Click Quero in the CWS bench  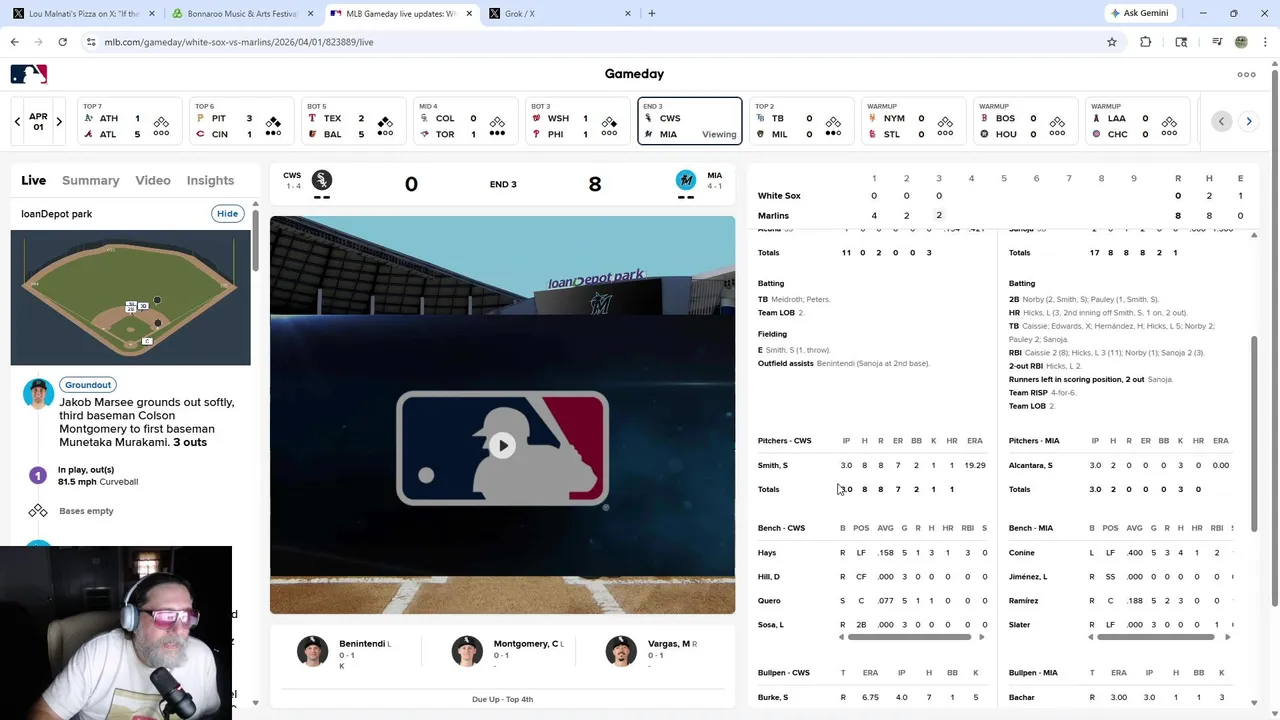point(769,601)
